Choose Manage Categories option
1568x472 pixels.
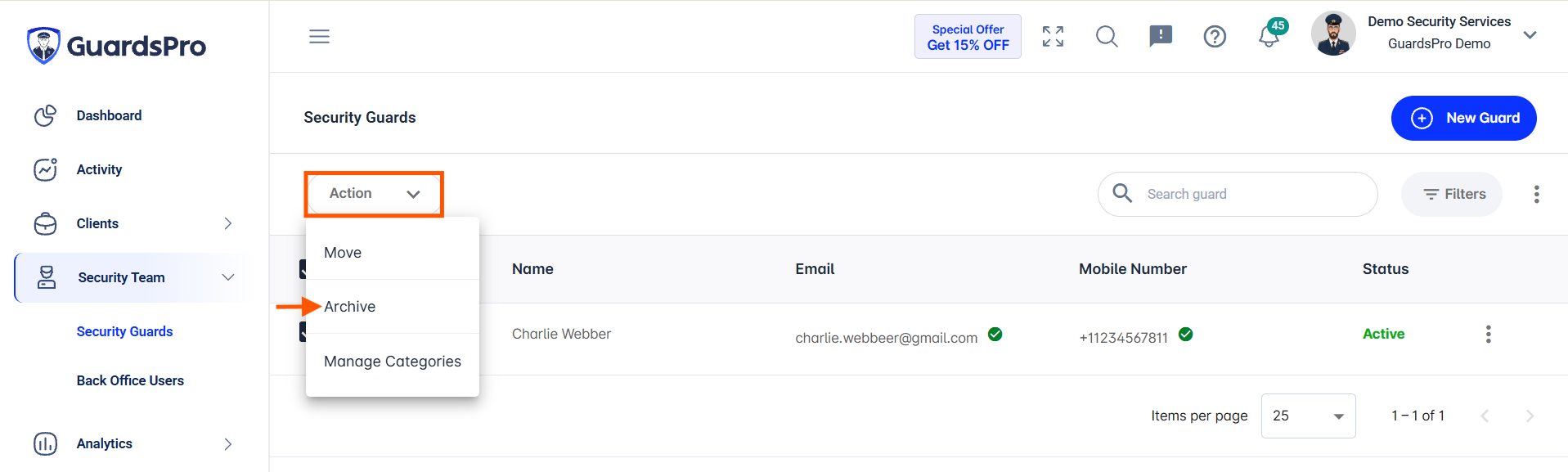coord(392,362)
